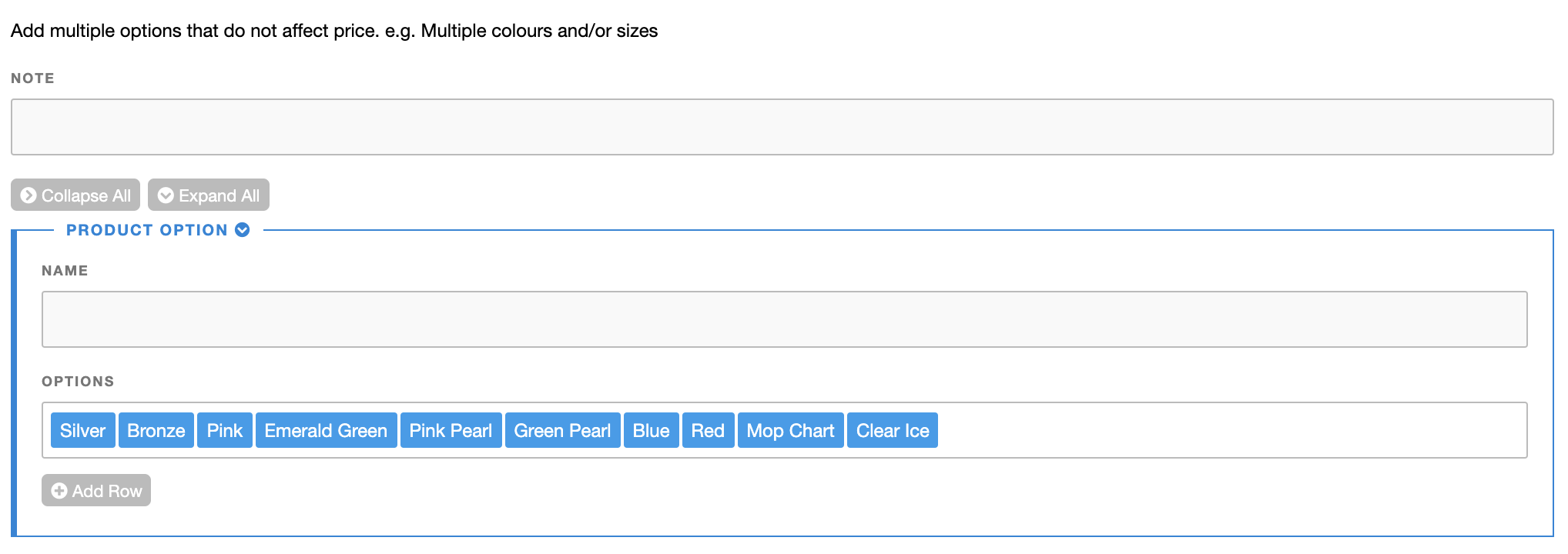
Task: Click the Emerald Green option tag
Action: 326,431
